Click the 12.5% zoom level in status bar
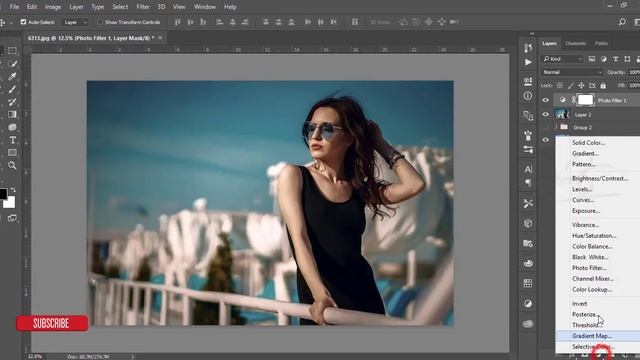 tap(35, 356)
